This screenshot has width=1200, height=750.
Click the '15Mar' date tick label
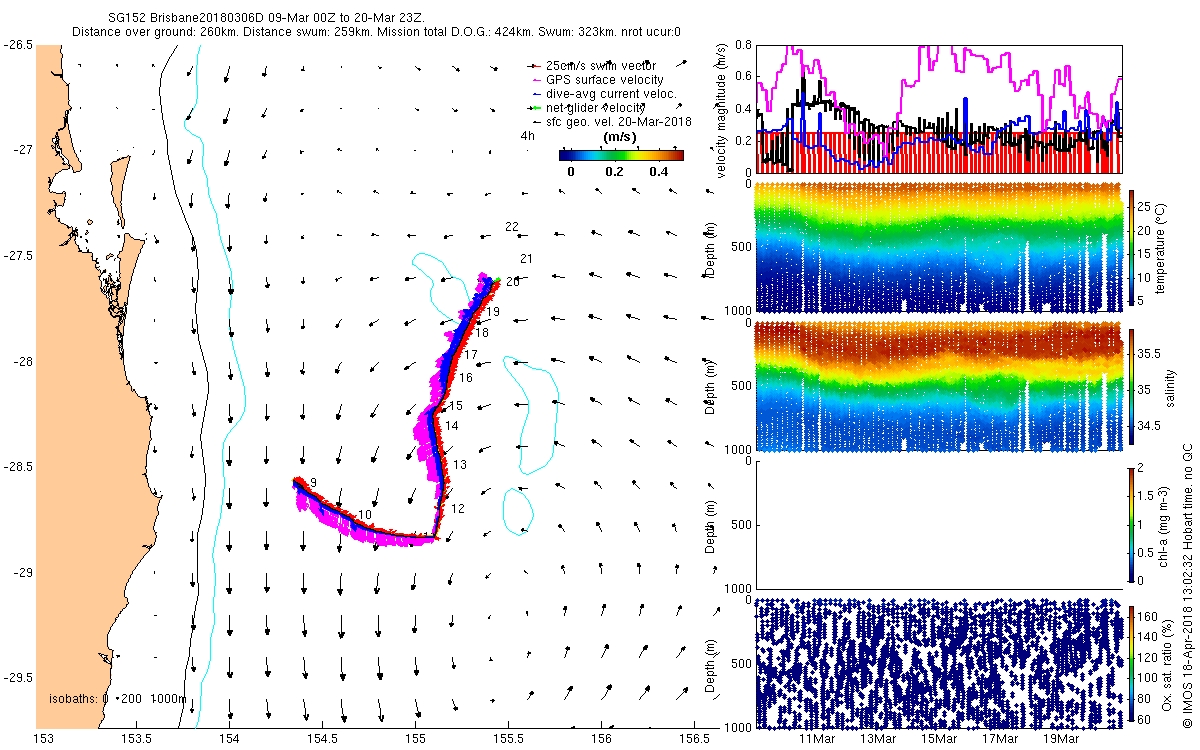[x=940, y=739]
